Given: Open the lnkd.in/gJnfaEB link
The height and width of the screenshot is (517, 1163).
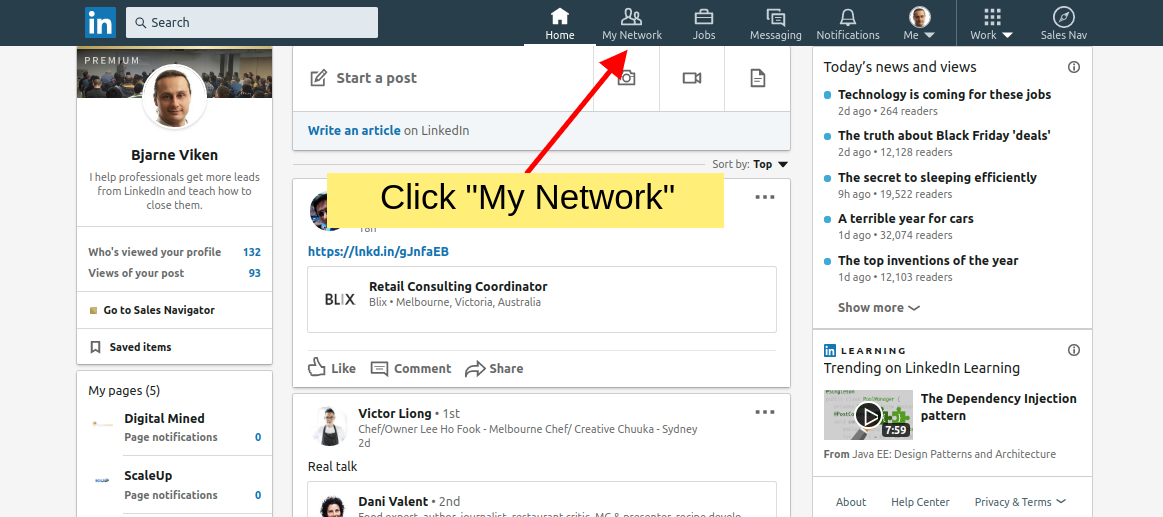Looking at the screenshot, I should pyautogui.click(x=378, y=251).
